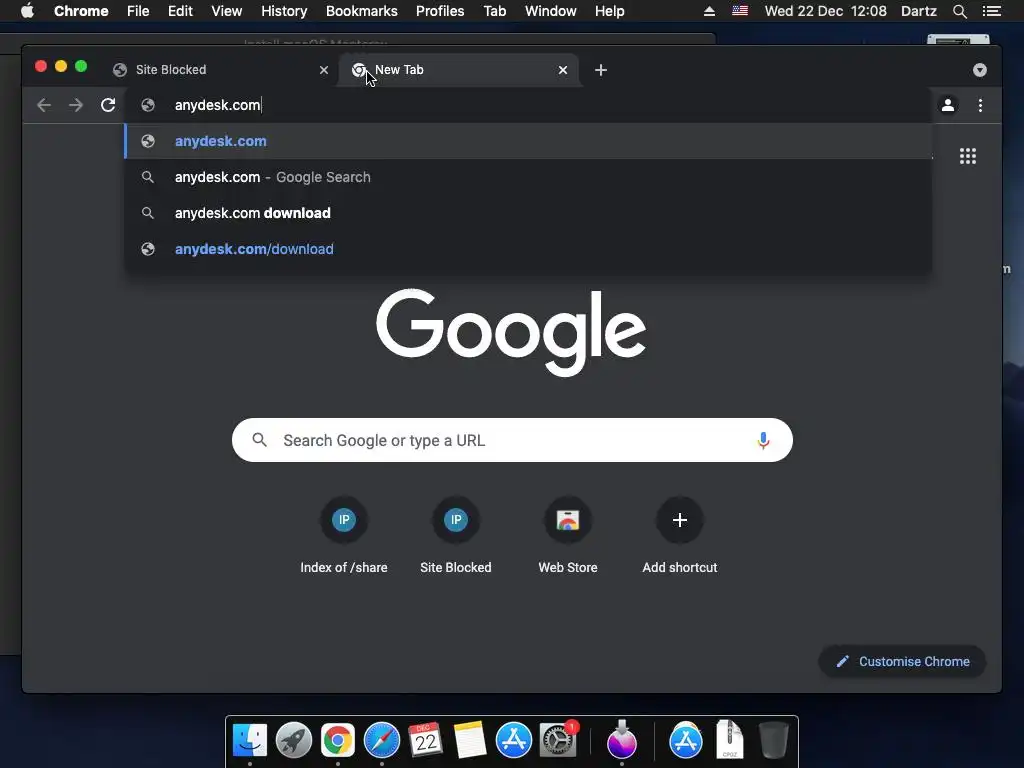1024x768 pixels.
Task: Close the Site Blocked tab
Action: click(x=324, y=70)
